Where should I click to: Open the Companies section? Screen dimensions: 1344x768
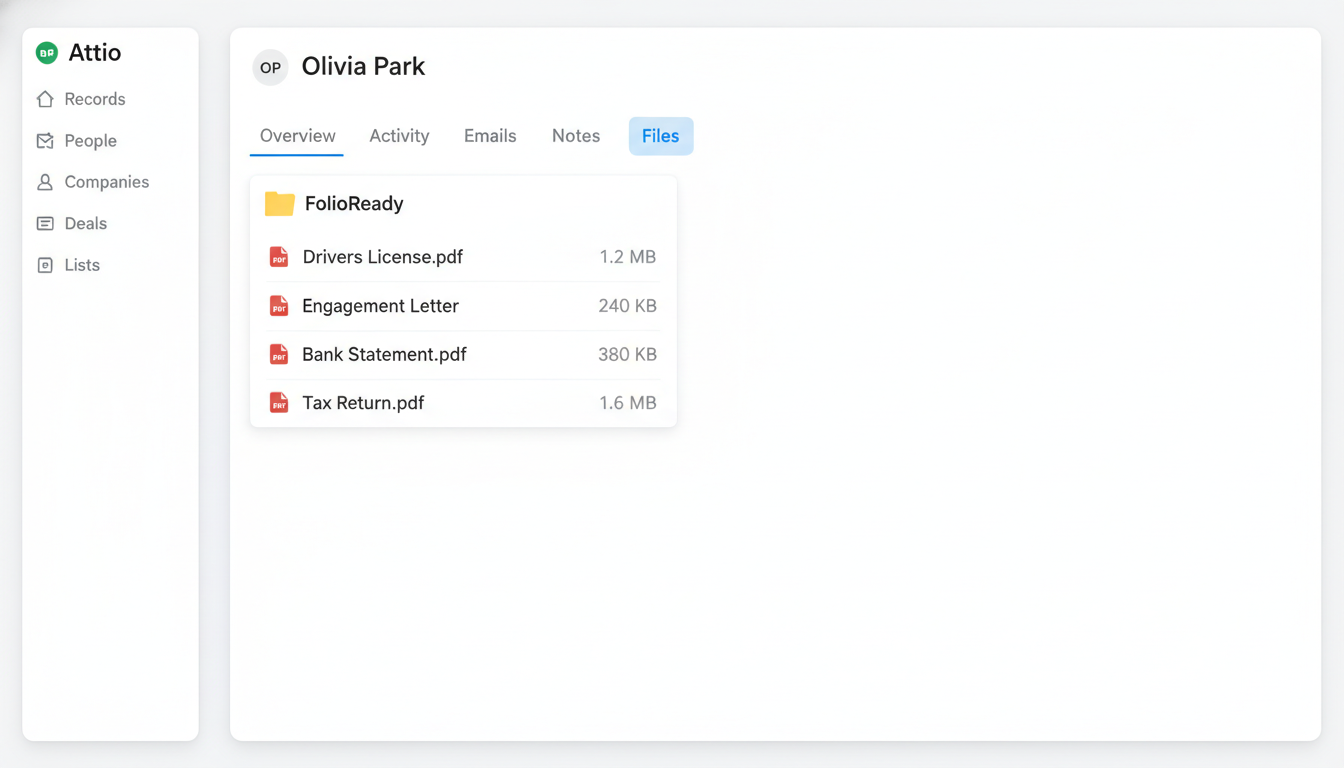point(106,182)
